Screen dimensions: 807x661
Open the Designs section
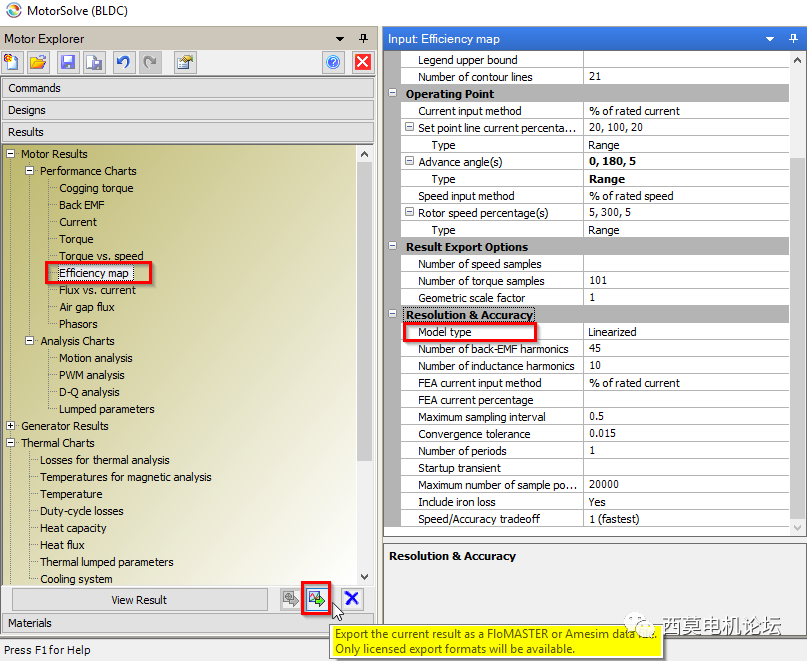[188, 110]
